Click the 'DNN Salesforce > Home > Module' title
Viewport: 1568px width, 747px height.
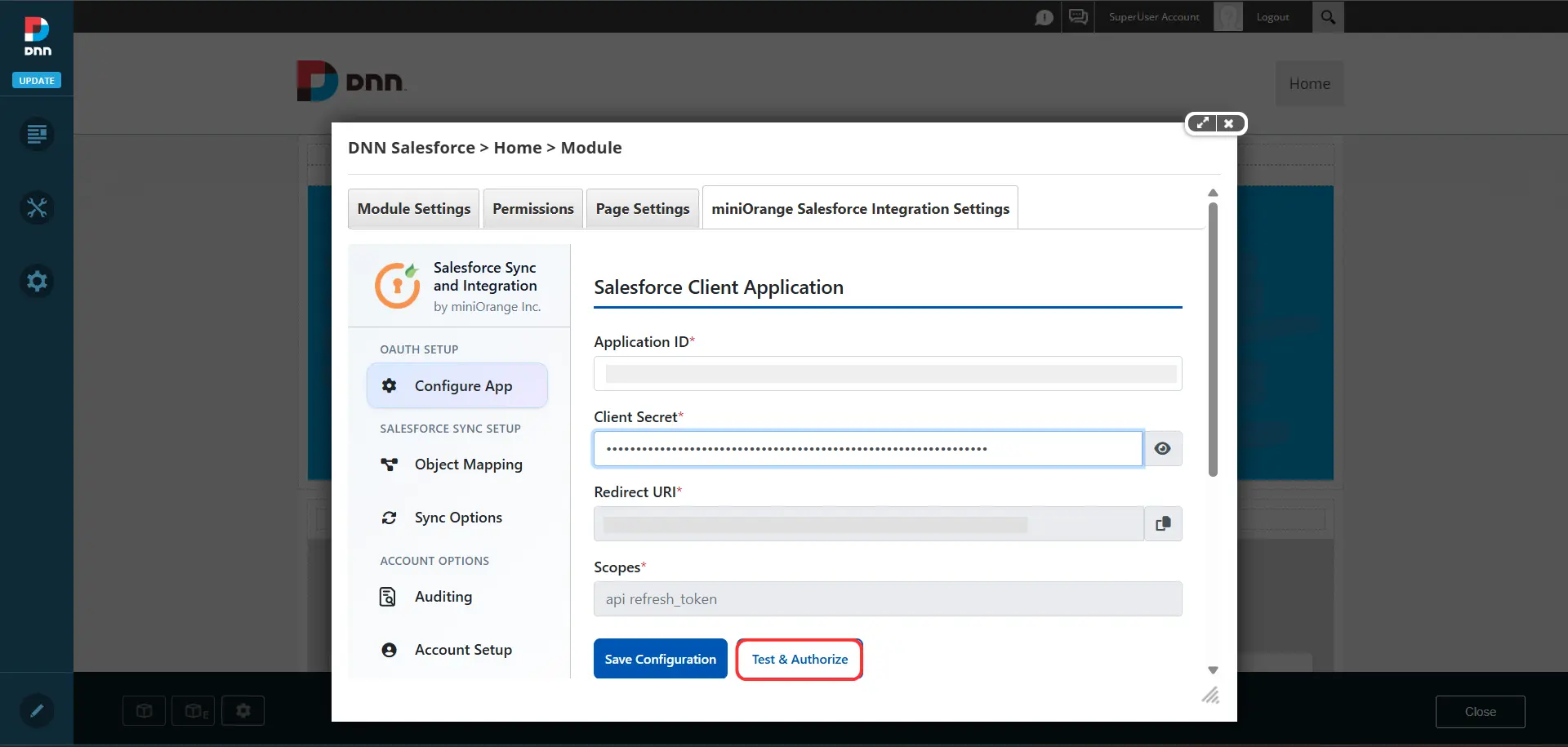pos(485,148)
